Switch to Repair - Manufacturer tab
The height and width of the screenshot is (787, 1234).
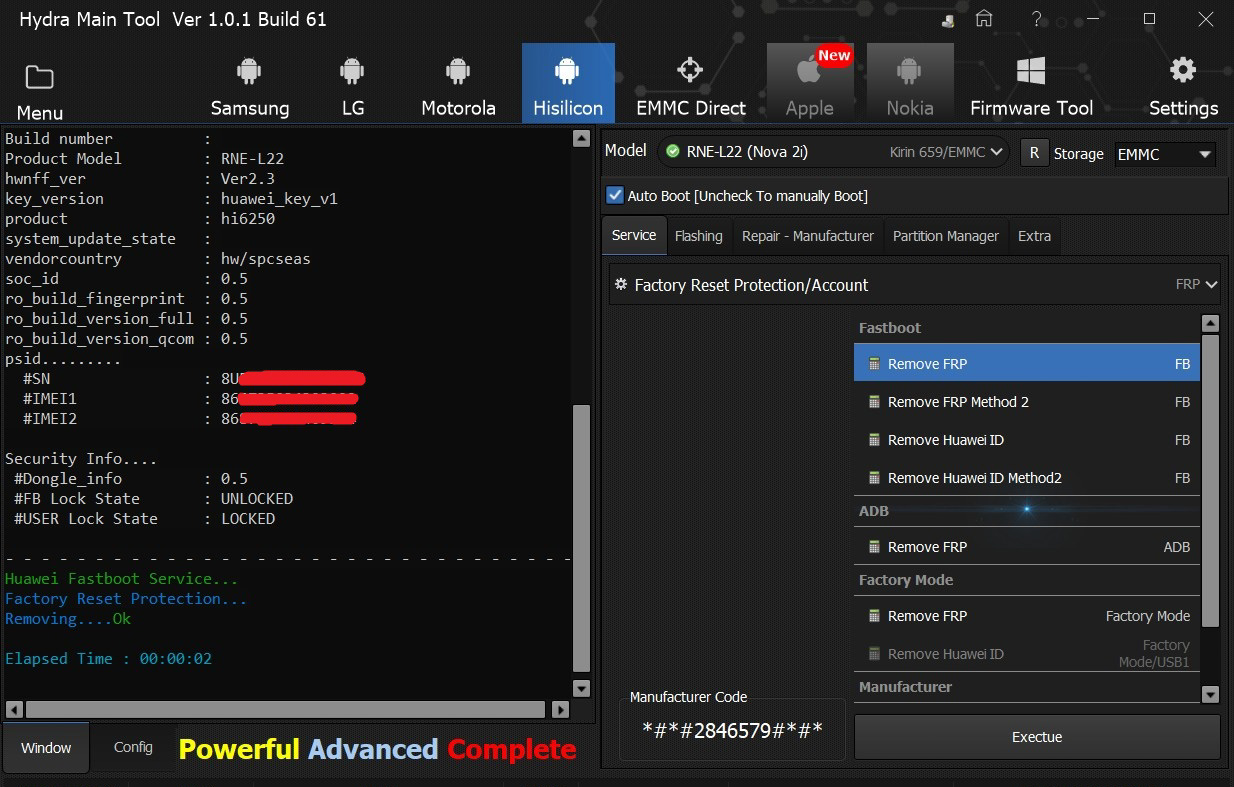[x=808, y=236]
